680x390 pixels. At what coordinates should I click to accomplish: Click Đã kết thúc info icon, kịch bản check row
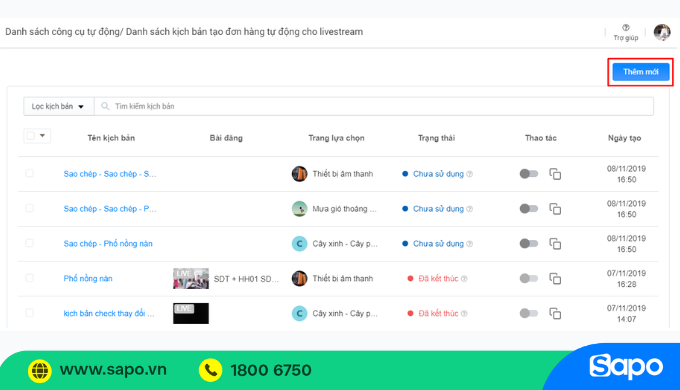coord(464,314)
